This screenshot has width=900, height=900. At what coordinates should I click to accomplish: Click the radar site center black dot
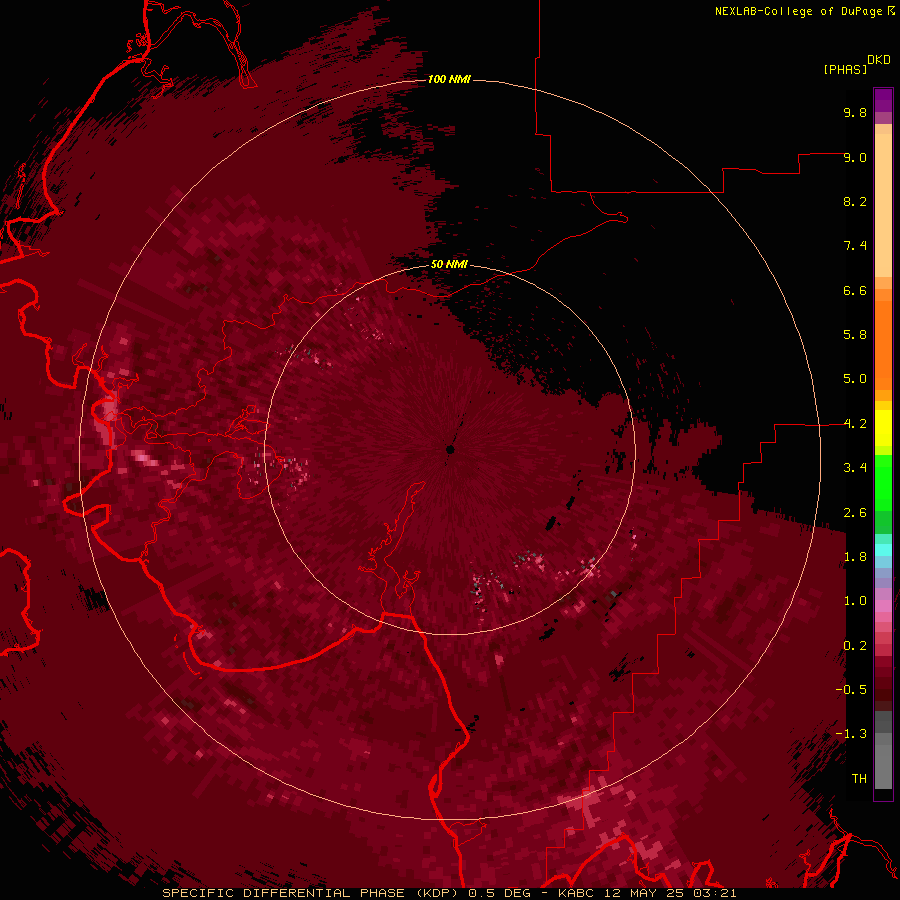coord(450,449)
